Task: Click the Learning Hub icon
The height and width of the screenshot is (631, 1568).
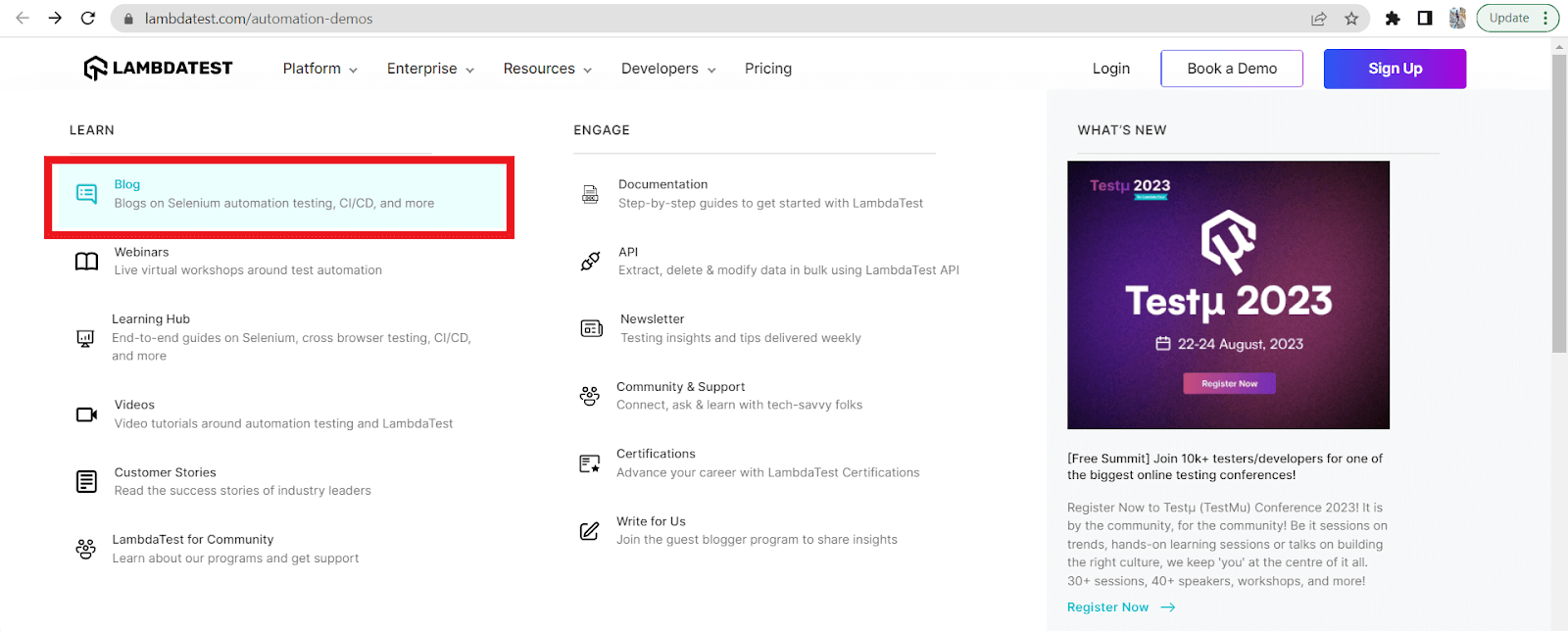Action: [x=85, y=338]
